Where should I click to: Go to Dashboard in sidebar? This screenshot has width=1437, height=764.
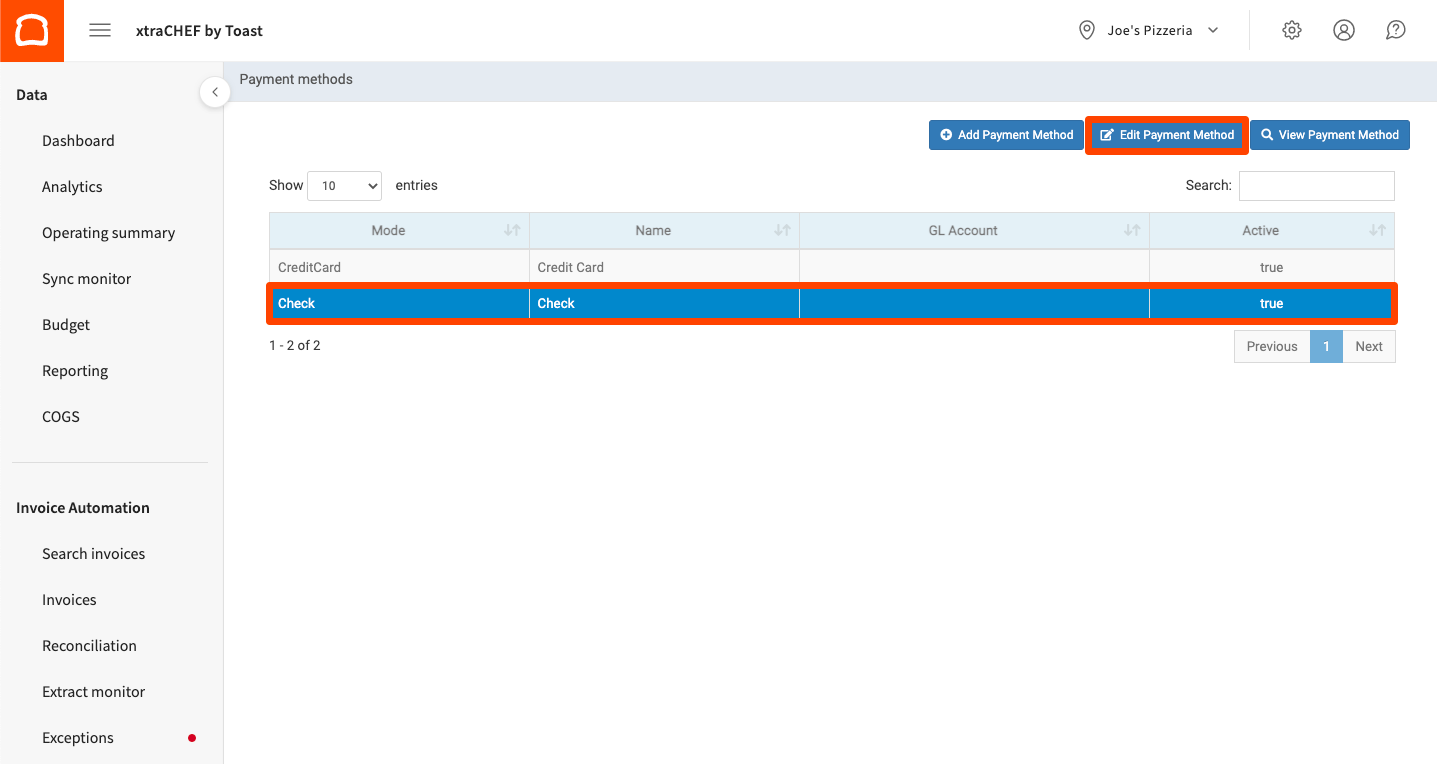(78, 141)
